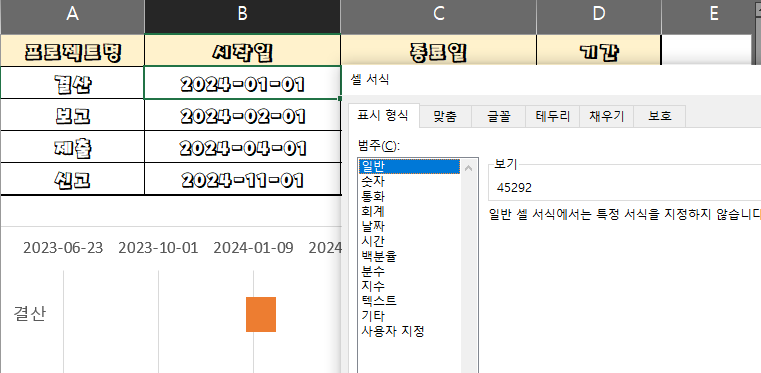761x373 pixels.
Task: Click the orange 결산 bar in chart
Action: click(x=261, y=314)
